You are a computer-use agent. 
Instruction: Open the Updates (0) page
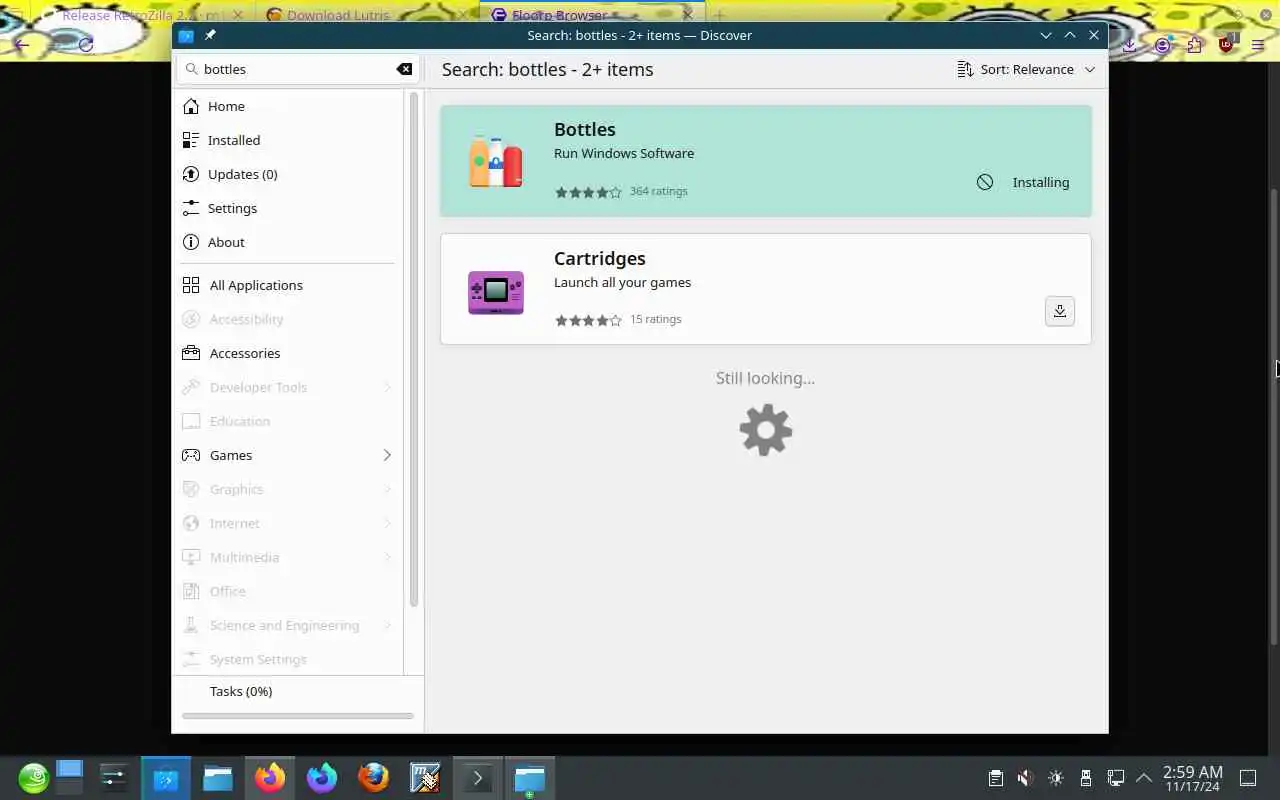[288, 174]
